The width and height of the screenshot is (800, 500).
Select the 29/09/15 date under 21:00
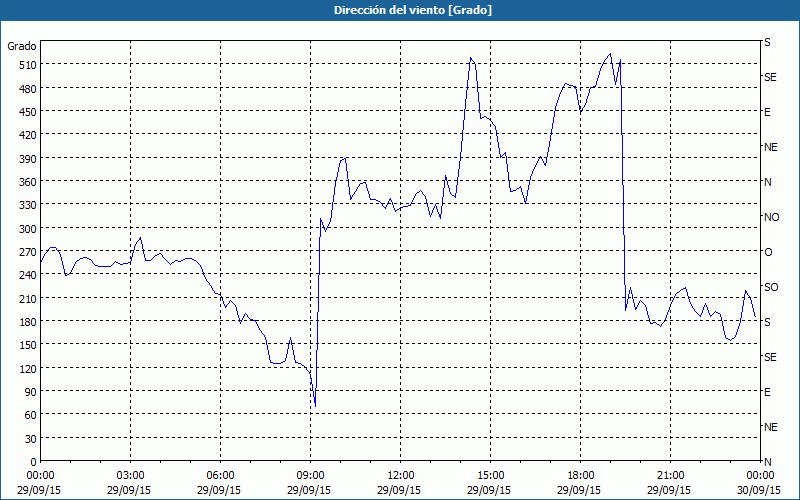point(669,490)
